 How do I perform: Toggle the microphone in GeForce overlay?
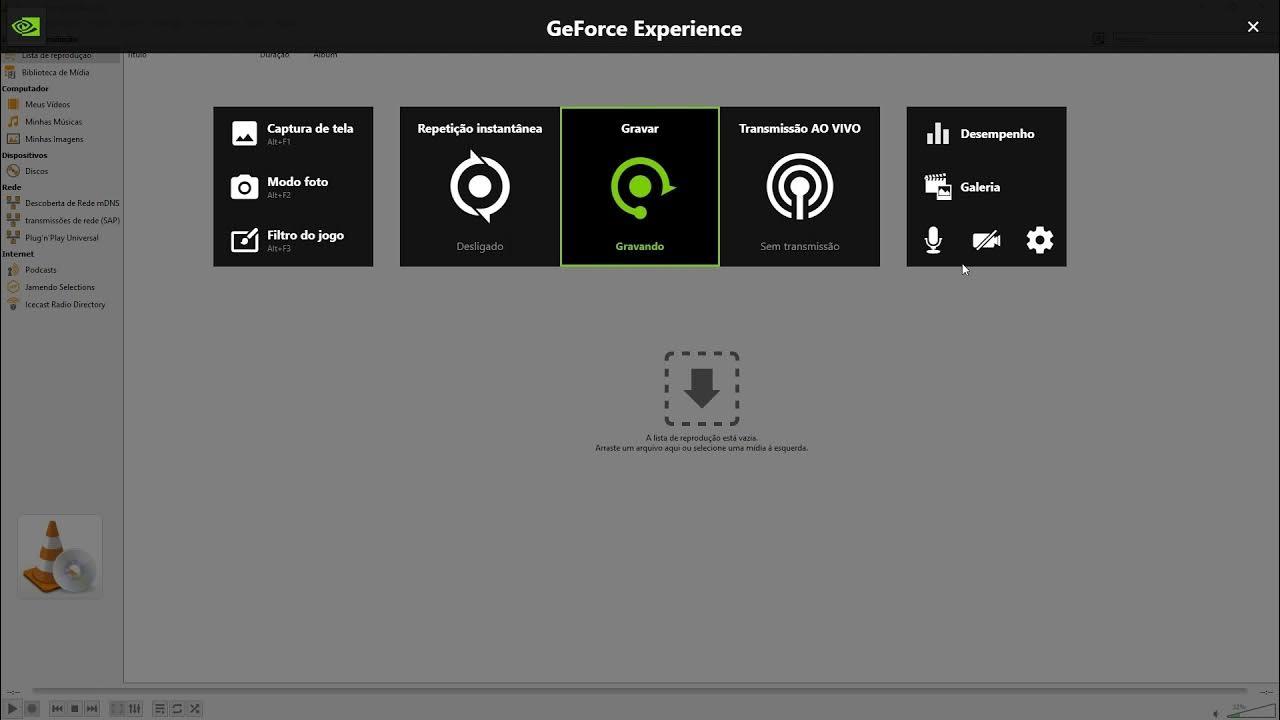(933, 240)
